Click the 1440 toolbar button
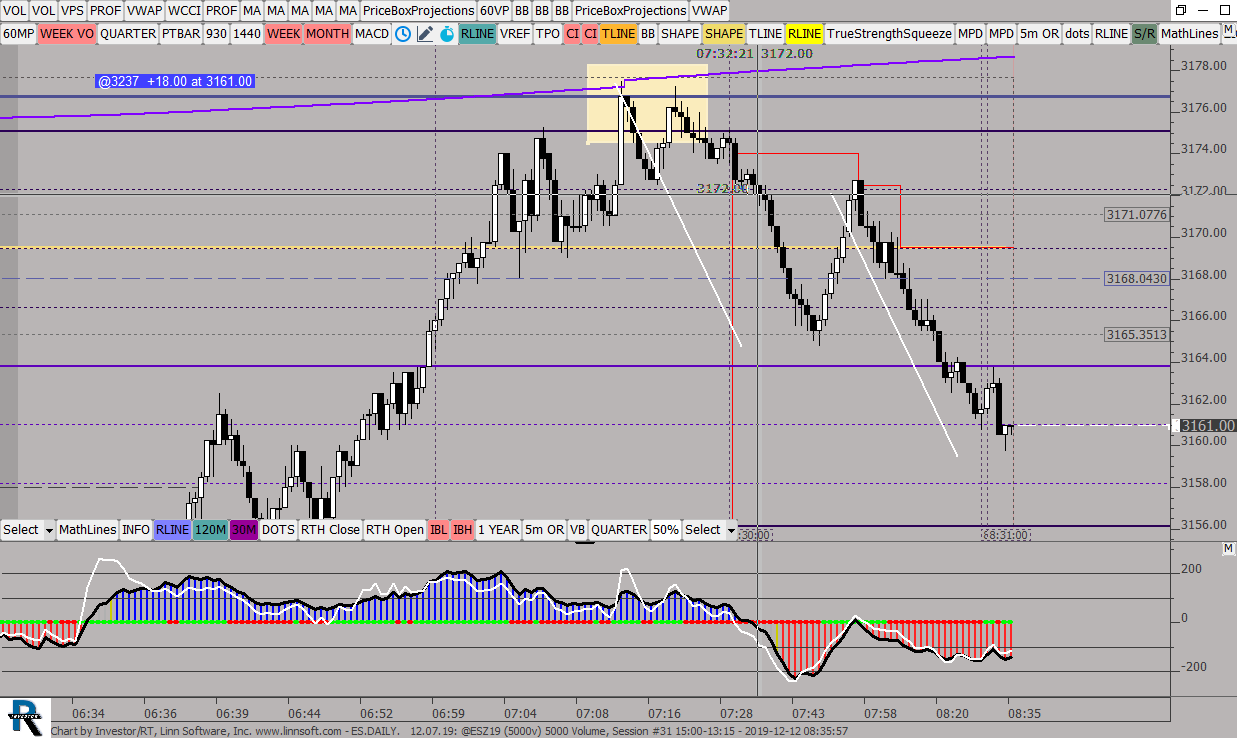The width and height of the screenshot is (1237, 738). [x=247, y=33]
